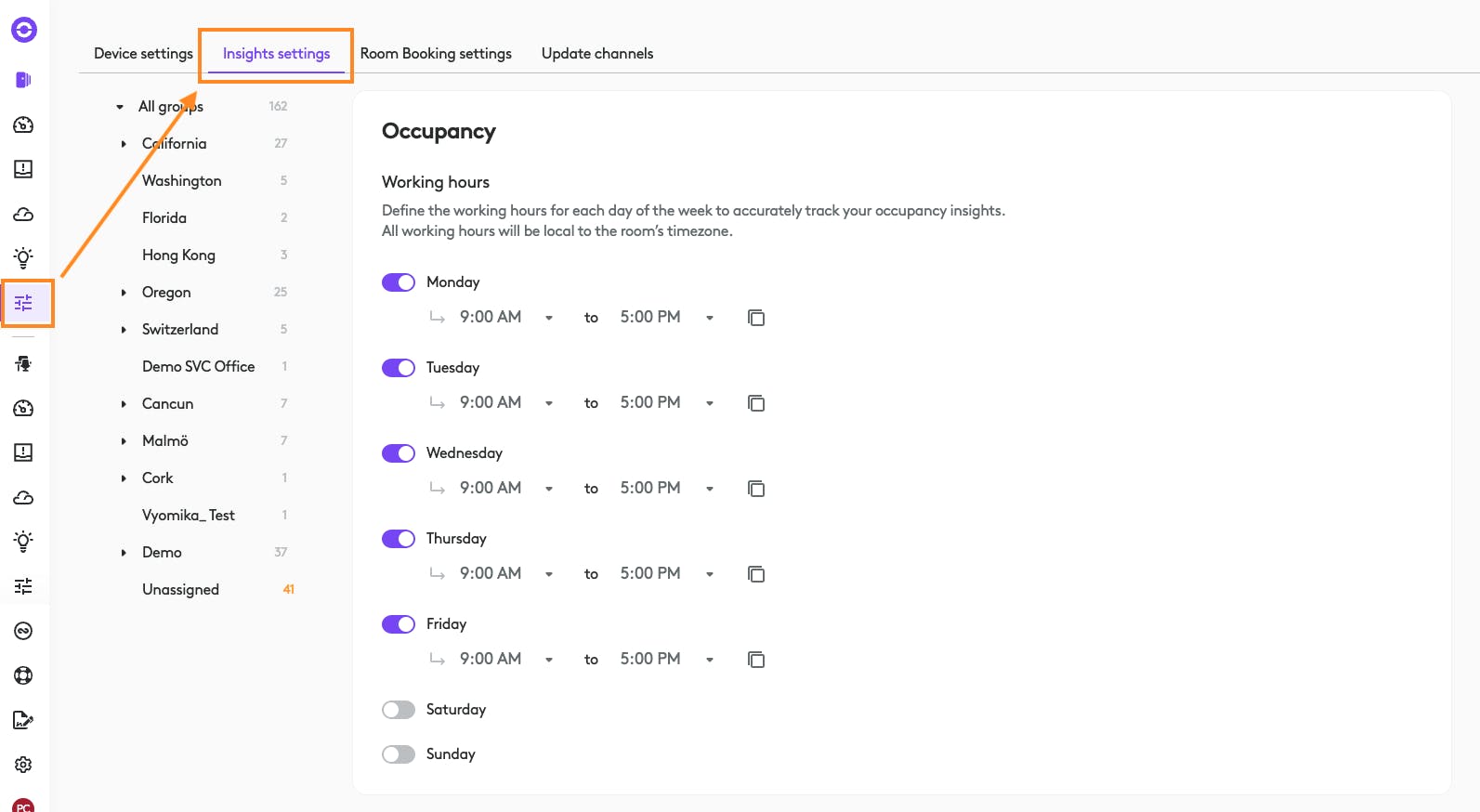The image size is (1480, 812).
Task: Click the Logitech Sync logo icon
Action: [x=24, y=31]
